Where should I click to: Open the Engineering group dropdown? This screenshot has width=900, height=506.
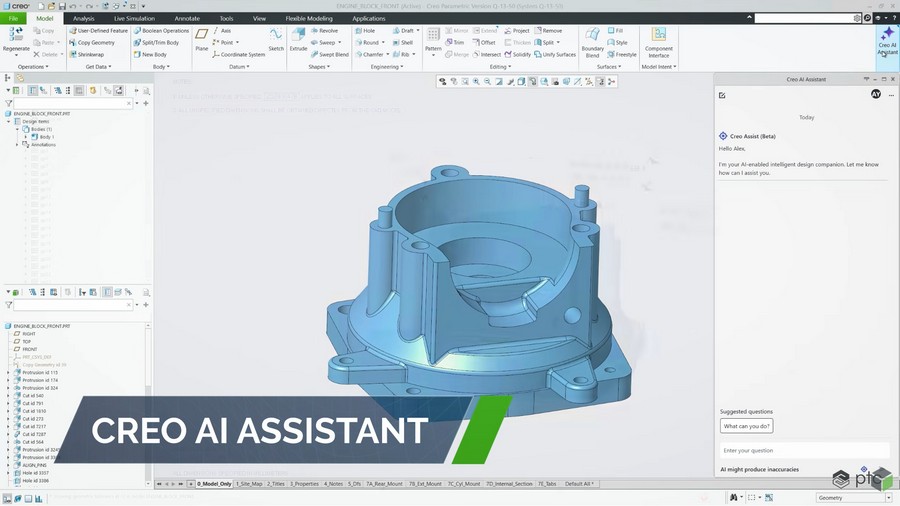[x=387, y=67]
